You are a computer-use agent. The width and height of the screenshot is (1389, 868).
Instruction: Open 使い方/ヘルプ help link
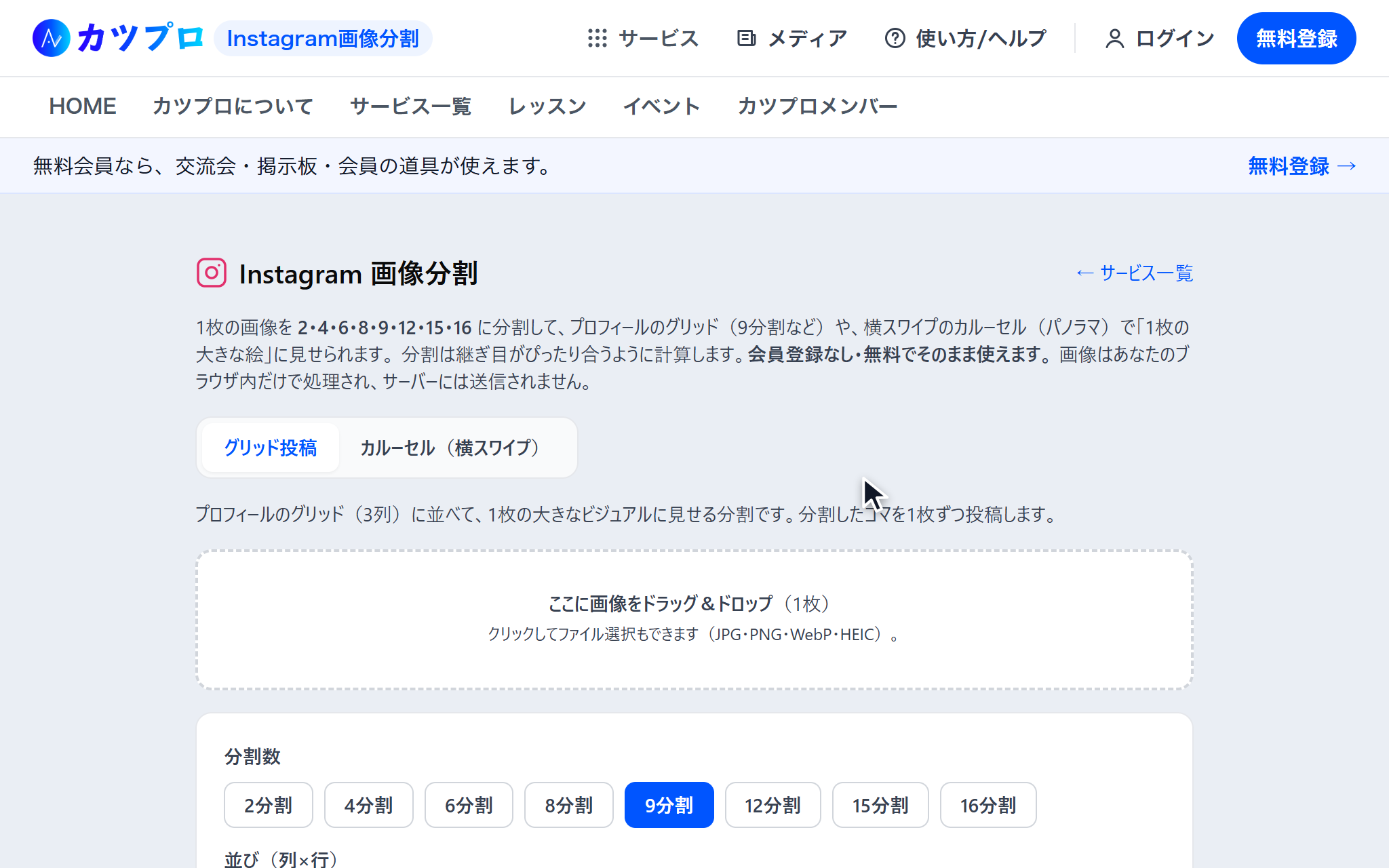click(x=966, y=39)
